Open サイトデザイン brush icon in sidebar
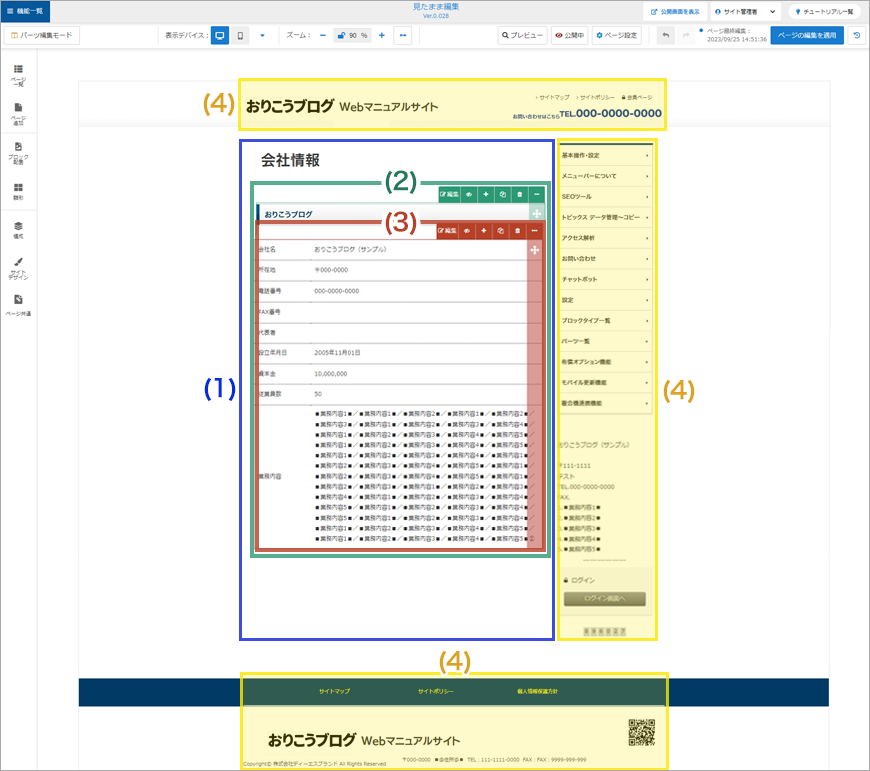870x771 pixels. click(18, 267)
